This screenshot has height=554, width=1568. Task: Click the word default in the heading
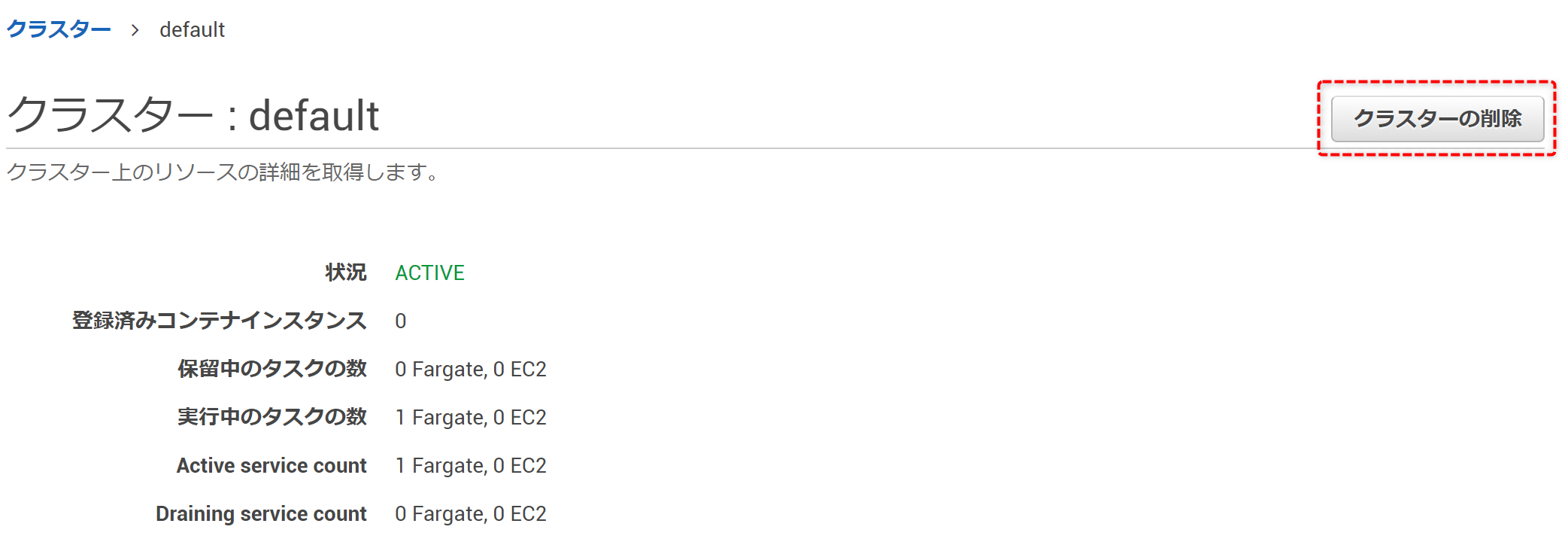point(314,116)
